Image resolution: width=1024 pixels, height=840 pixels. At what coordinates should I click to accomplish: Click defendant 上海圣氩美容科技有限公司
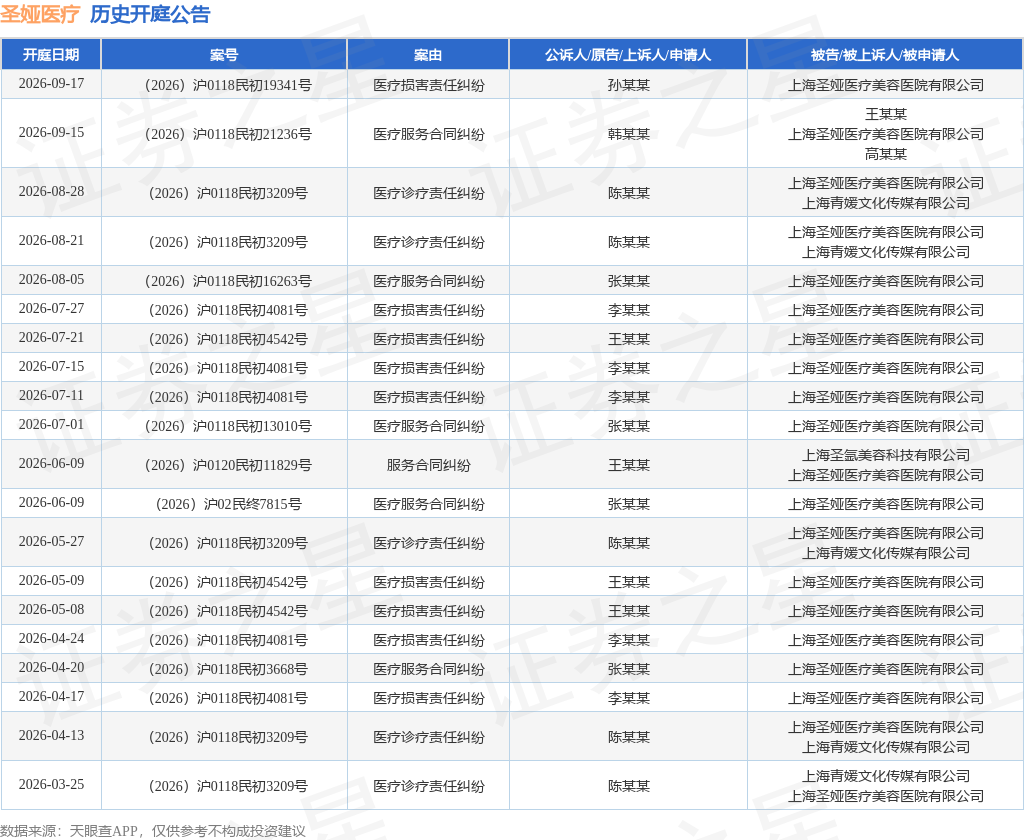886,455
